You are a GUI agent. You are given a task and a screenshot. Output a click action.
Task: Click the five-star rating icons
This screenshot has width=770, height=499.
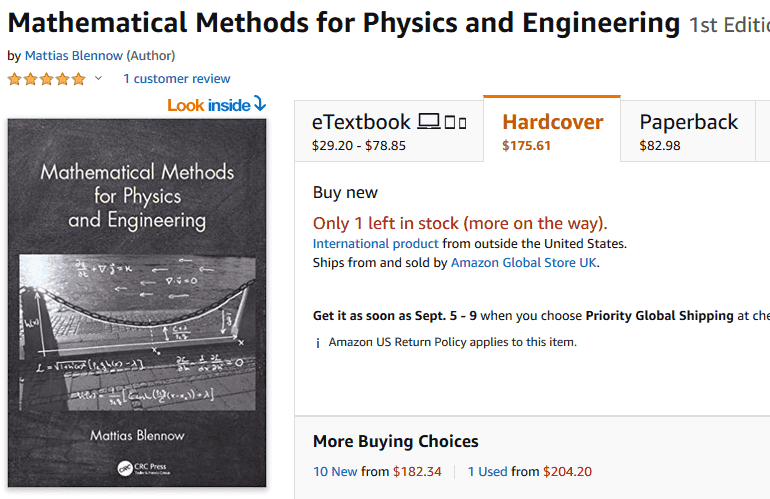click(47, 79)
